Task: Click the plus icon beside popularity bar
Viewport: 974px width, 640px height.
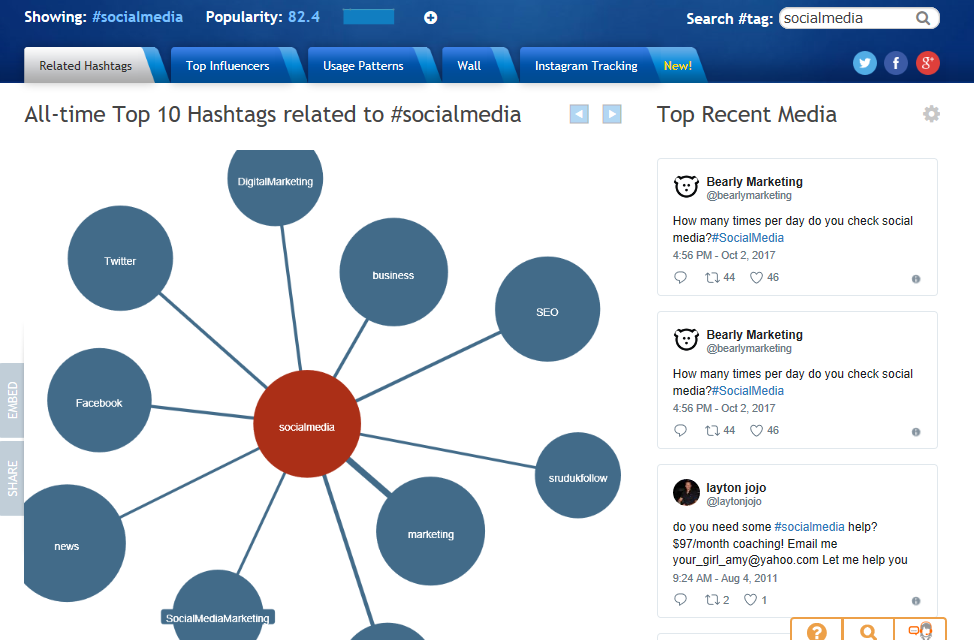Action: point(430,17)
